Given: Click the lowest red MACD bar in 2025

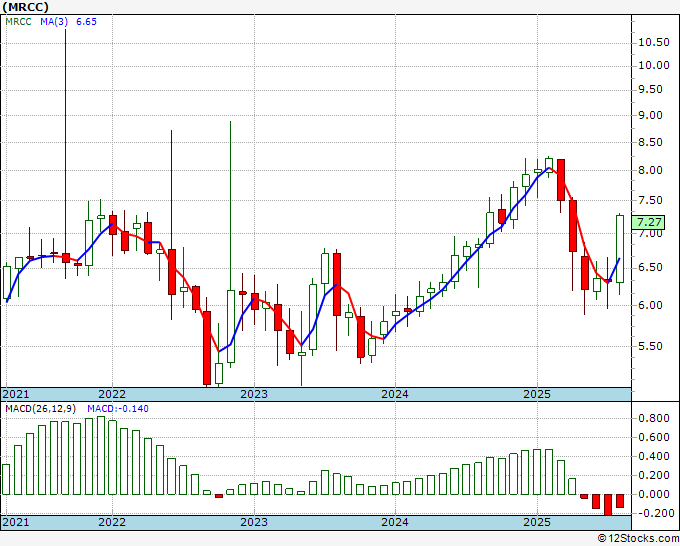Looking at the screenshot, I should tap(608, 505).
